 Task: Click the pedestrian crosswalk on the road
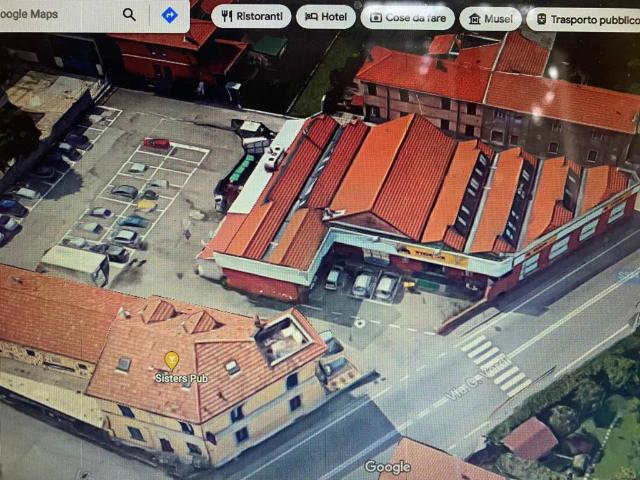click(492, 364)
